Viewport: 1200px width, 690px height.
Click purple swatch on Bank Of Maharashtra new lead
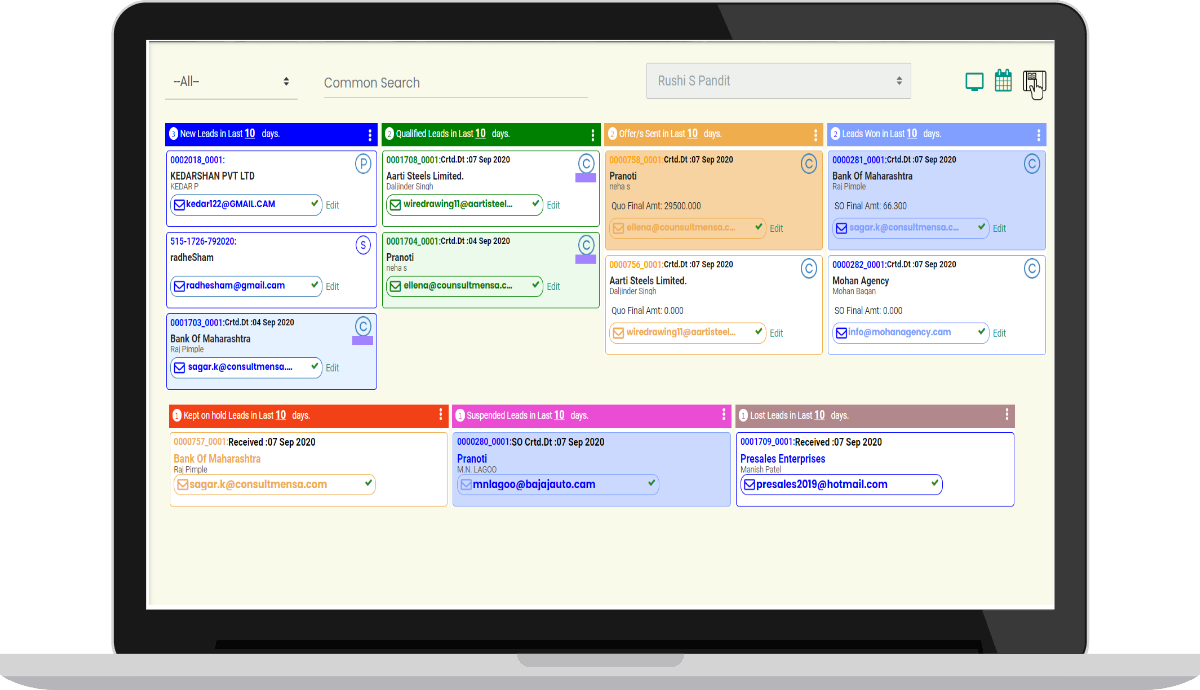point(362,341)
